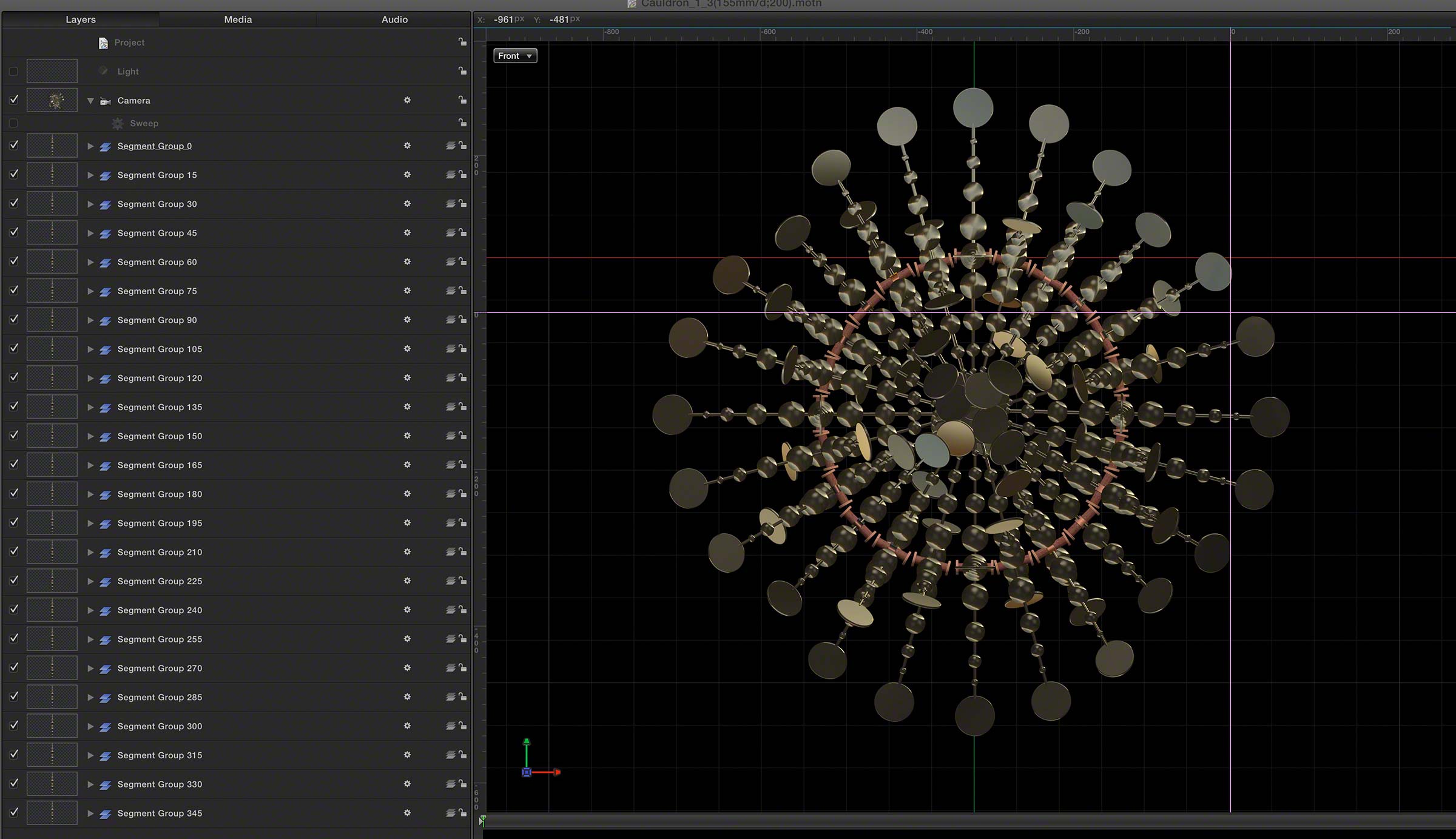Expand Segment Group 150
1456x839 pixels.
pos(90,436)
